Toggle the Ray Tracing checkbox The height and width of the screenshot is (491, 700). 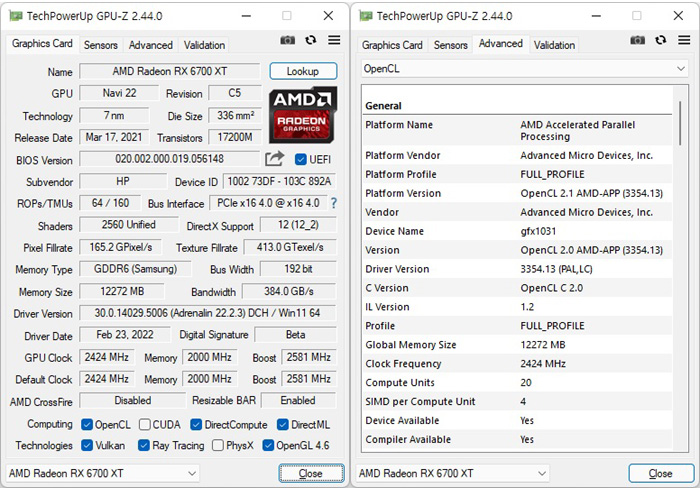tap(143, 445)
